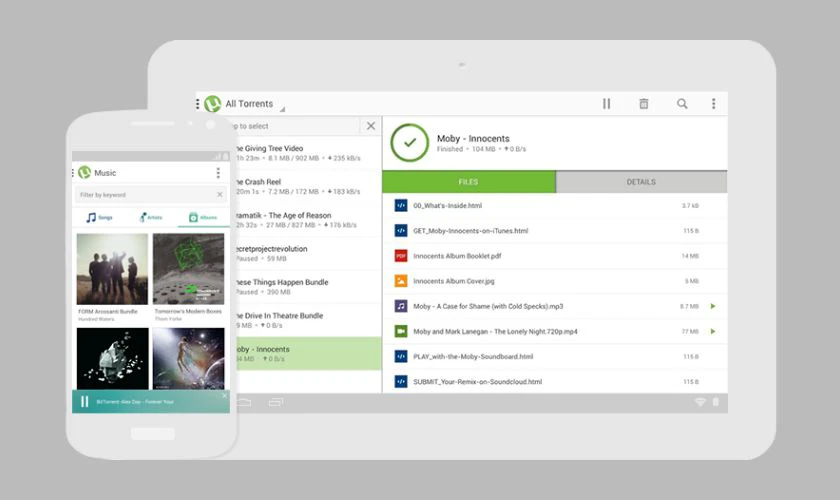Switch to the Songs tab on phone
840x500 pixels.
[99, 217]
